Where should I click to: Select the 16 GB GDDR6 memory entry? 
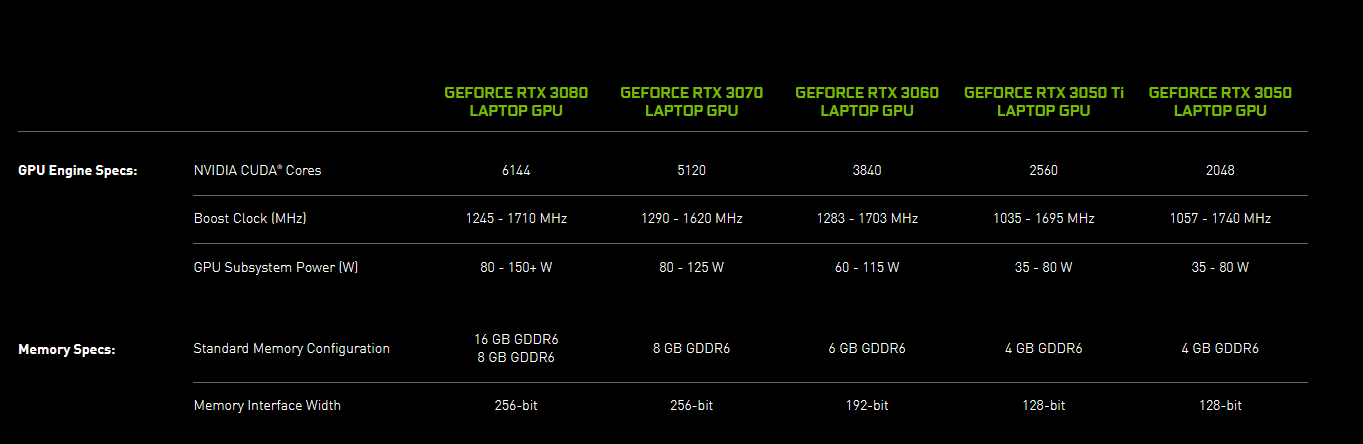pos(516,339)
